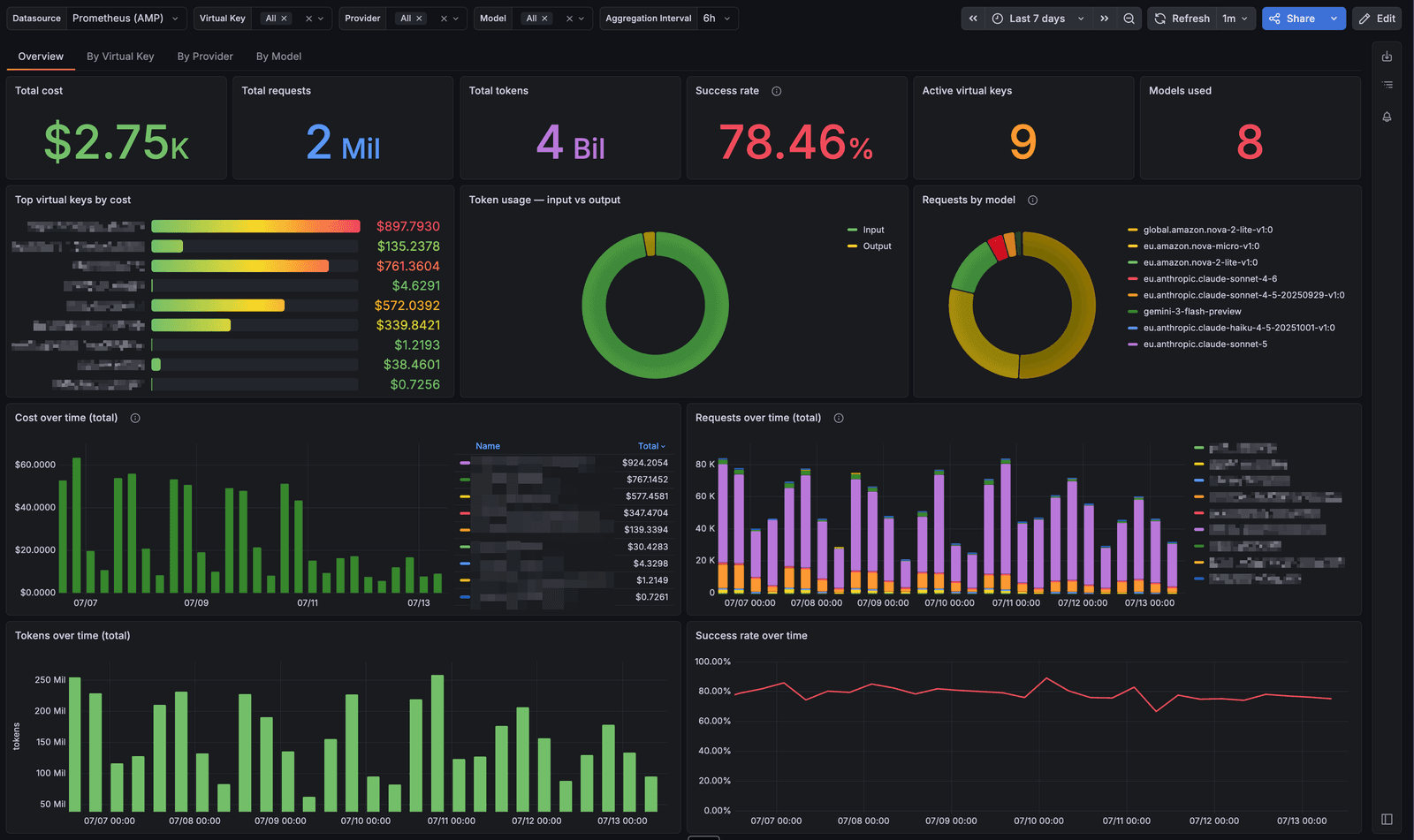1414x840 pixels.
Task: Click the Top virtual keys by cost title
Action: (72, 201)
